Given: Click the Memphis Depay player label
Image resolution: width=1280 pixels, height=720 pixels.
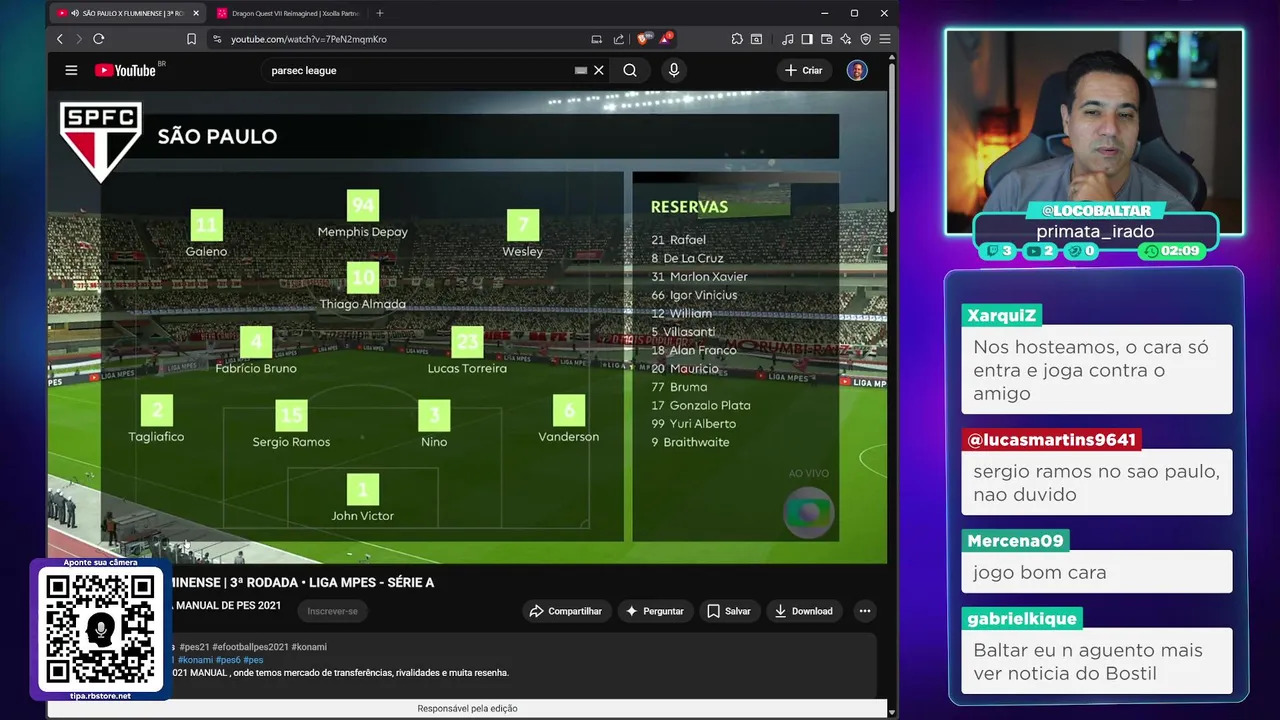Looking at the screenshot, I should pos(362,232).
